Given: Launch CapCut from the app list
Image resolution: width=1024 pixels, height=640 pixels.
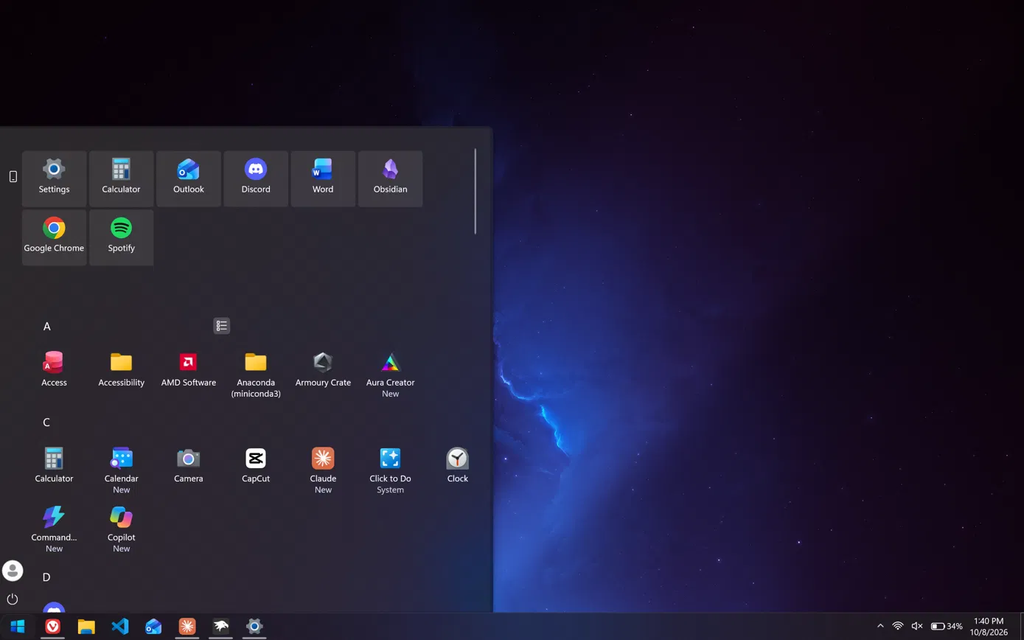Looking at the screenshot, I should (x=255, y=466).
